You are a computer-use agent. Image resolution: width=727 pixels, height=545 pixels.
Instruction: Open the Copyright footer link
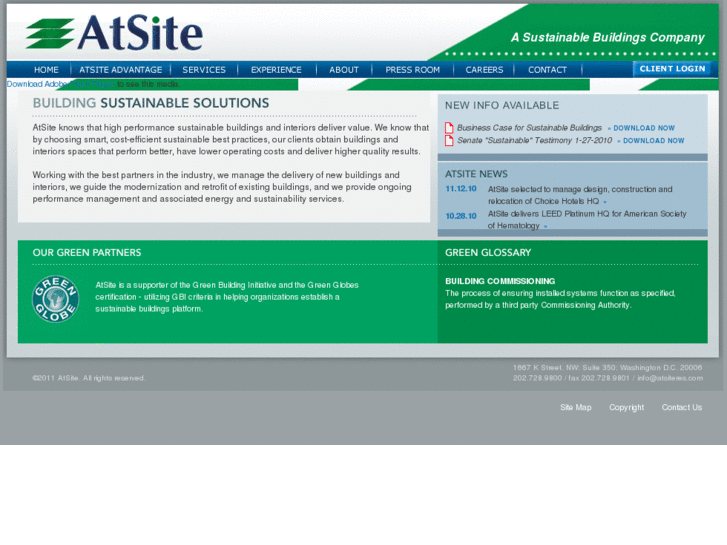tap(626, 407)
